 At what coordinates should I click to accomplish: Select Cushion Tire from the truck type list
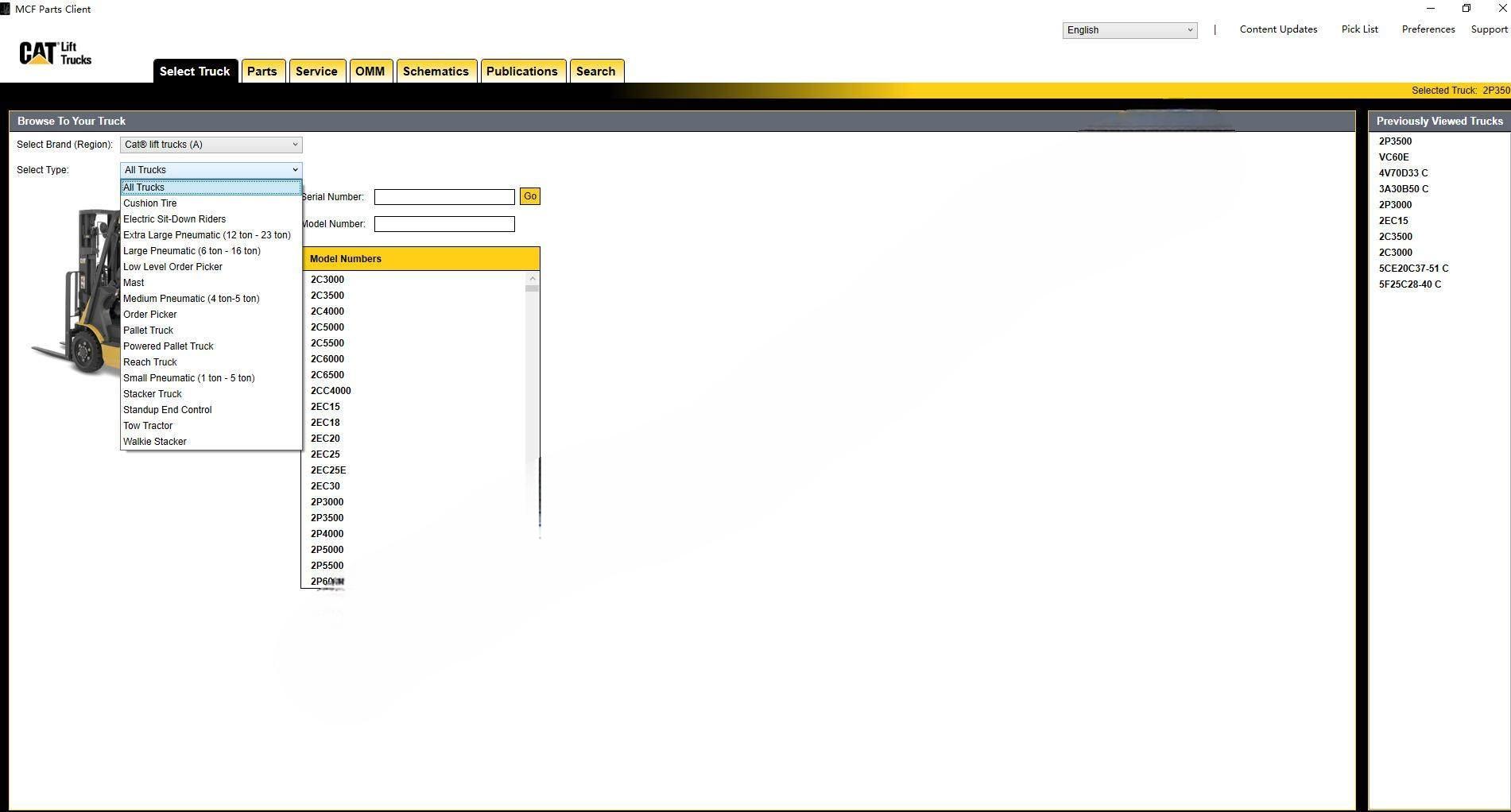click(x=149, y=203)
